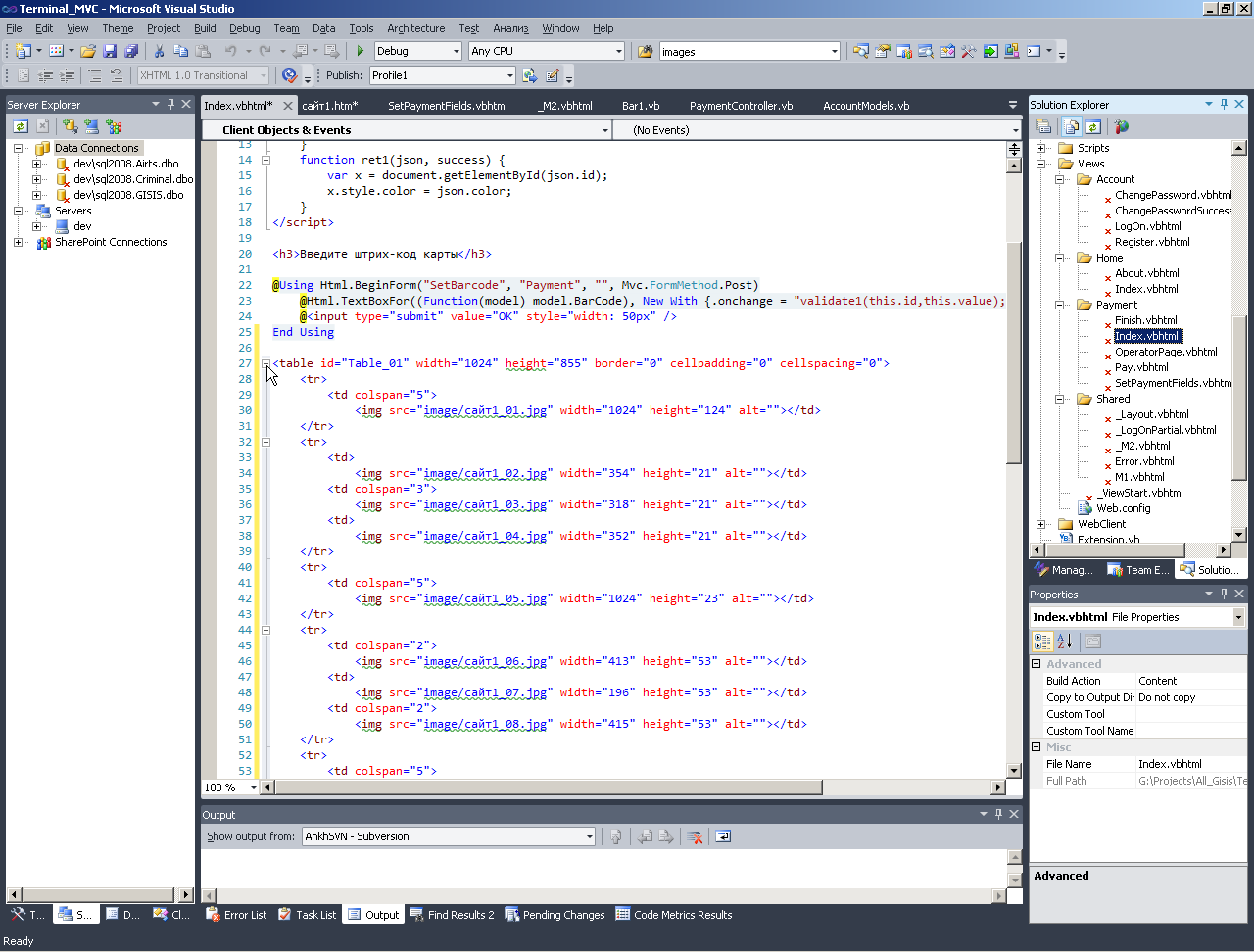Viewport: 1254px width, 952px height.
Task: Toggle auto-hide pin on Solution Explorer
Action: (1224, 104)
